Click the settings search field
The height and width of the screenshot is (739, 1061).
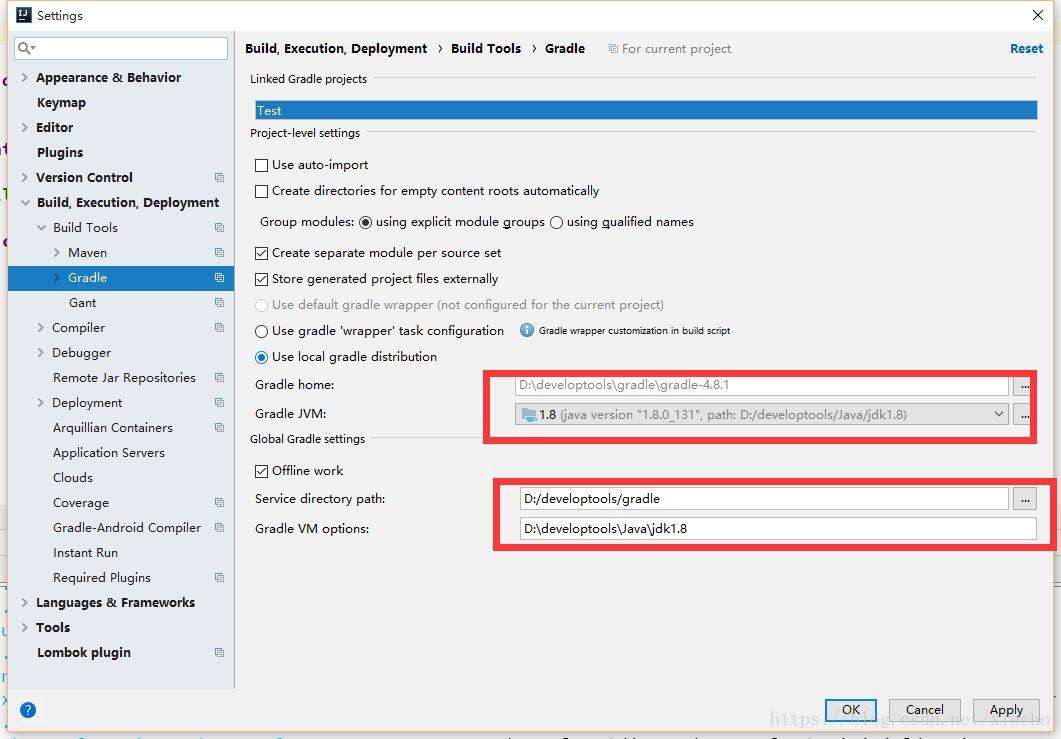coord(121,48)
